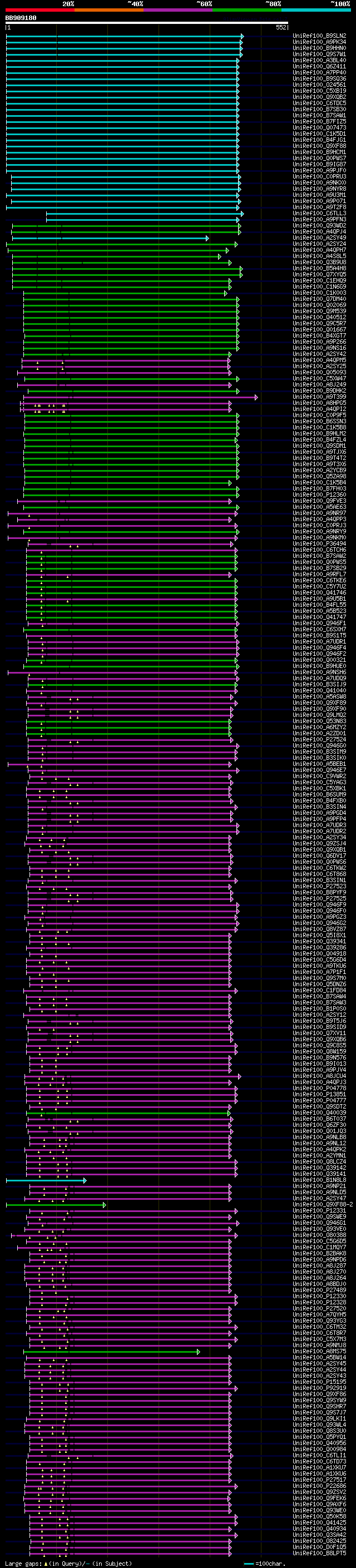Screen dimensions: 356x1568
Task: Select the UniRef100_Q00984 entry
Action: 319,1450
